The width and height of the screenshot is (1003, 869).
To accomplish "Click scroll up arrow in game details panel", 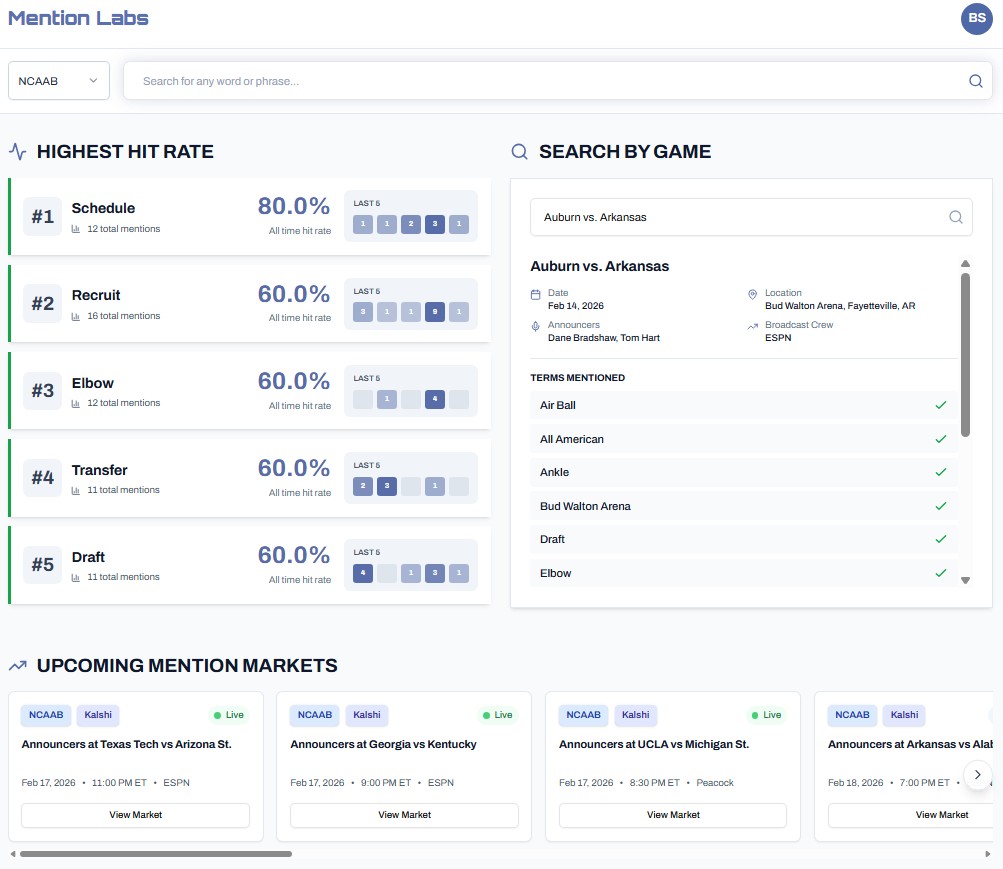I will point(965,263).
